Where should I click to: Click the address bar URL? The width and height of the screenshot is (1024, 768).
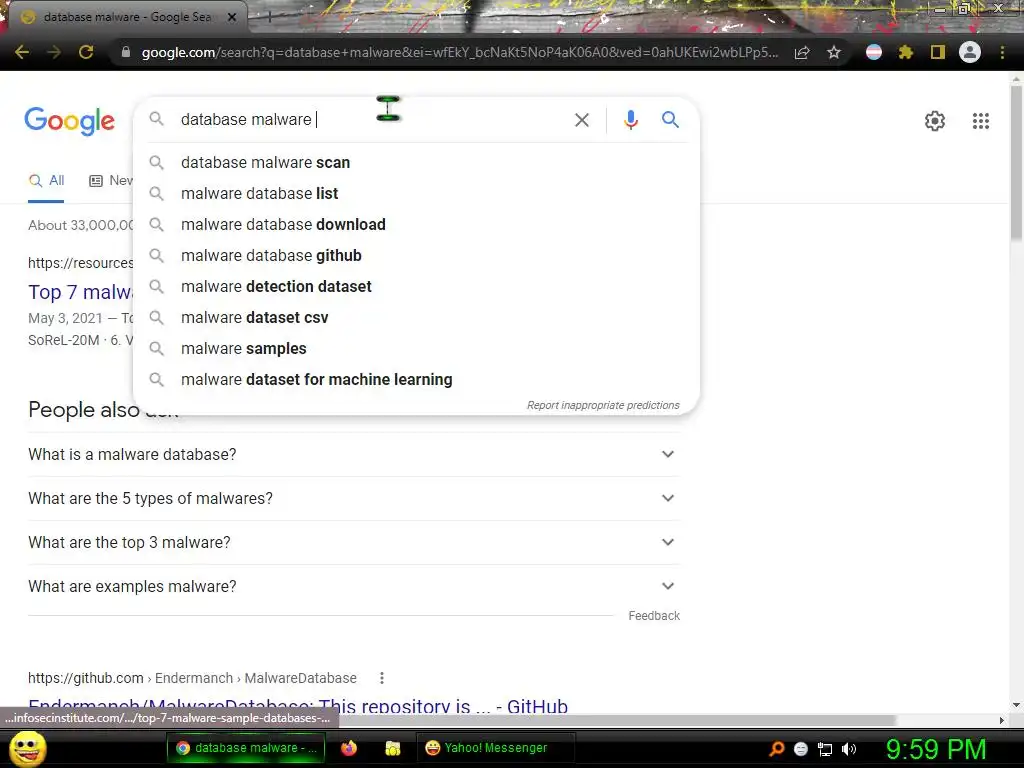[x=460, y=52]
